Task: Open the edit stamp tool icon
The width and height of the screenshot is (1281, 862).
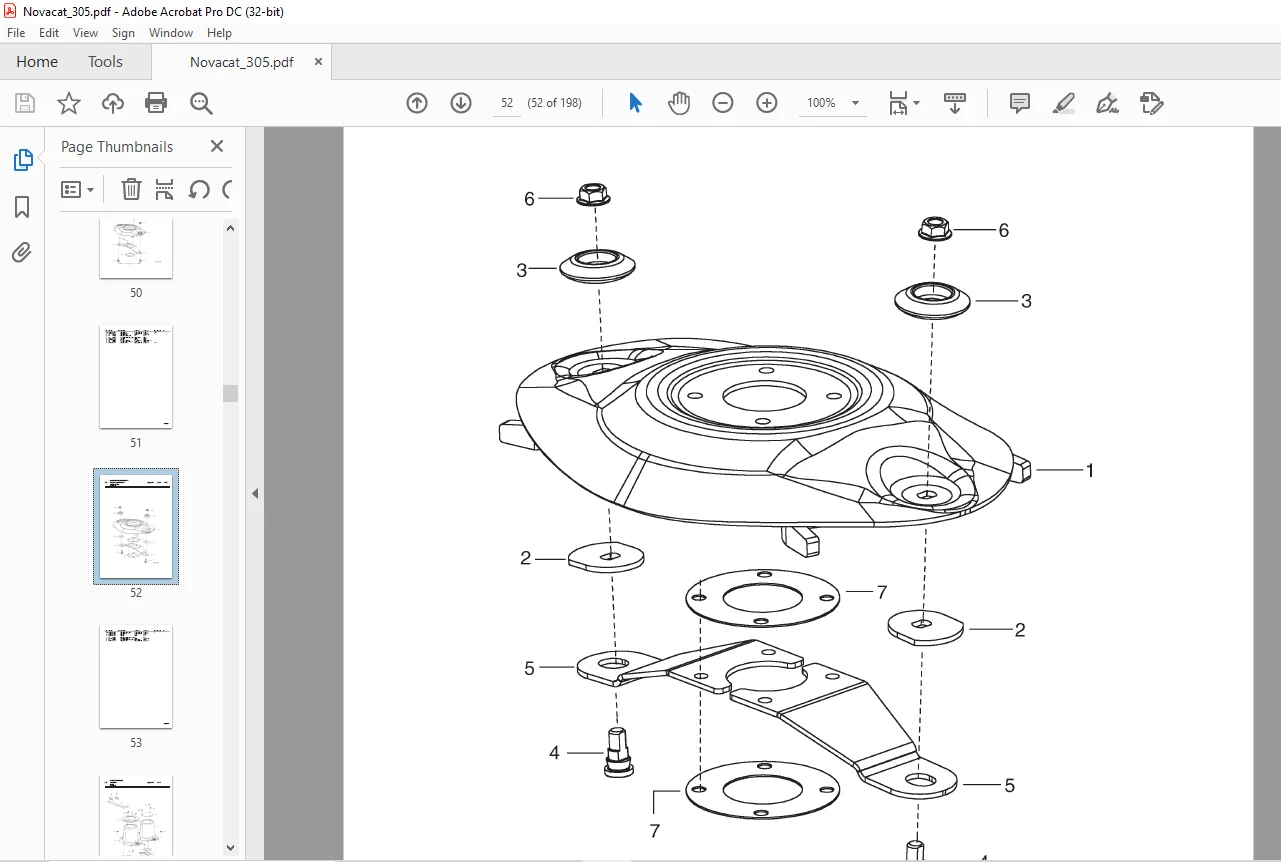Action: tap(1152, 103)
